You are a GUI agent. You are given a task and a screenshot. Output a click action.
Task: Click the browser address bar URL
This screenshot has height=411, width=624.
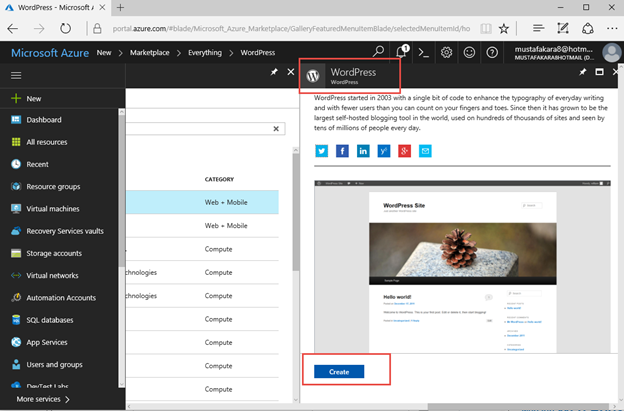click(x=291, y=29)
